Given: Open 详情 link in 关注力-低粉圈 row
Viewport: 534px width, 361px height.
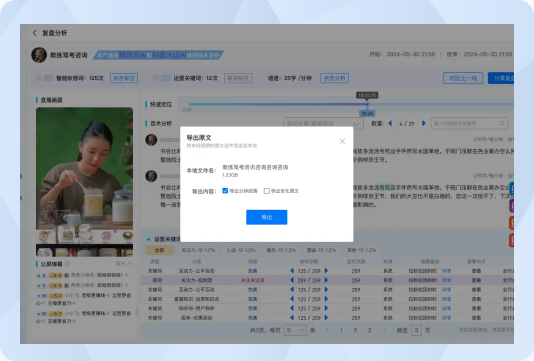Looking at the screenshot, I should [446, 280].
